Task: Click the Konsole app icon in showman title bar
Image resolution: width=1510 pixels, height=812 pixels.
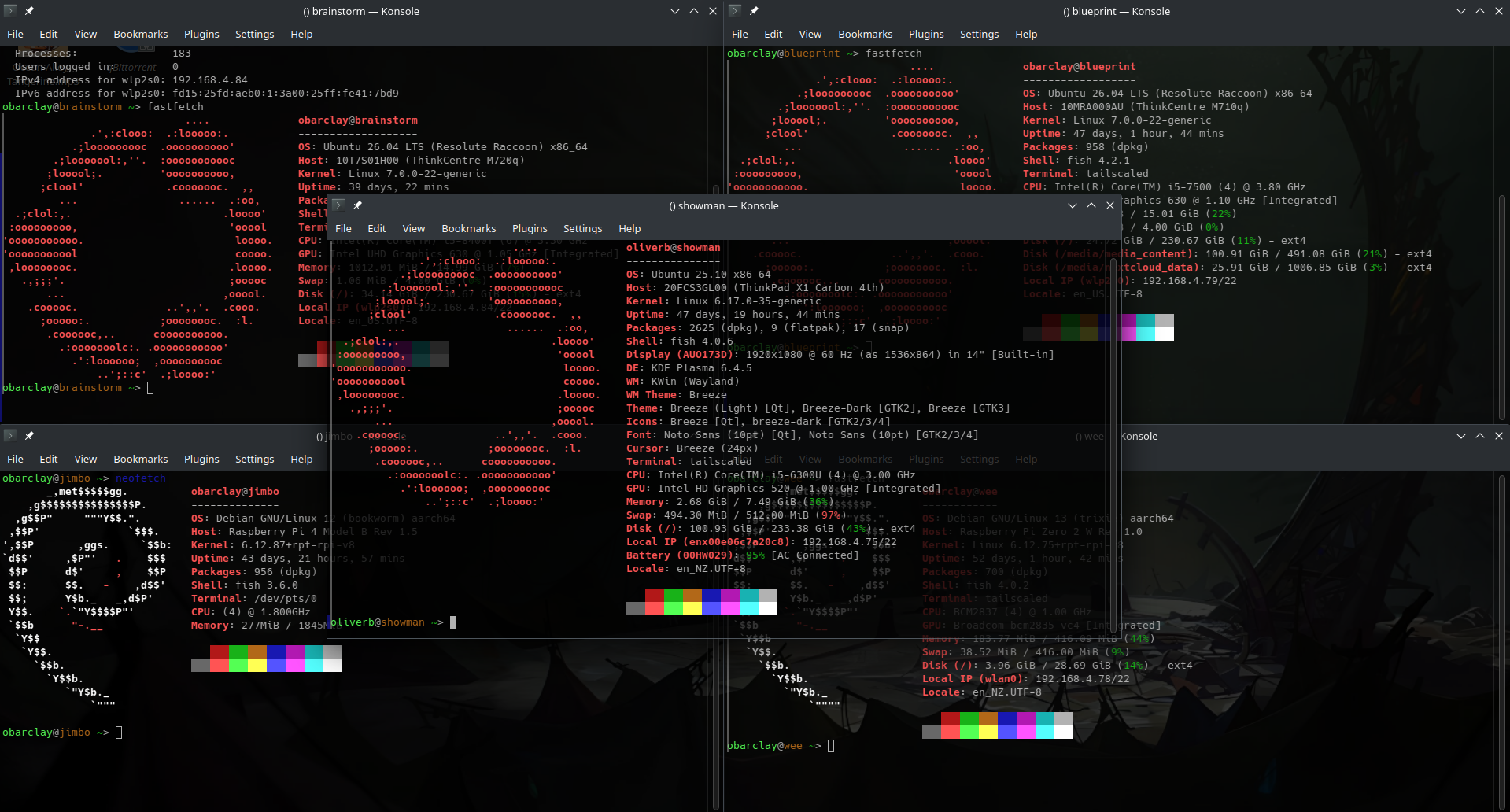Action: pos(338,205)
